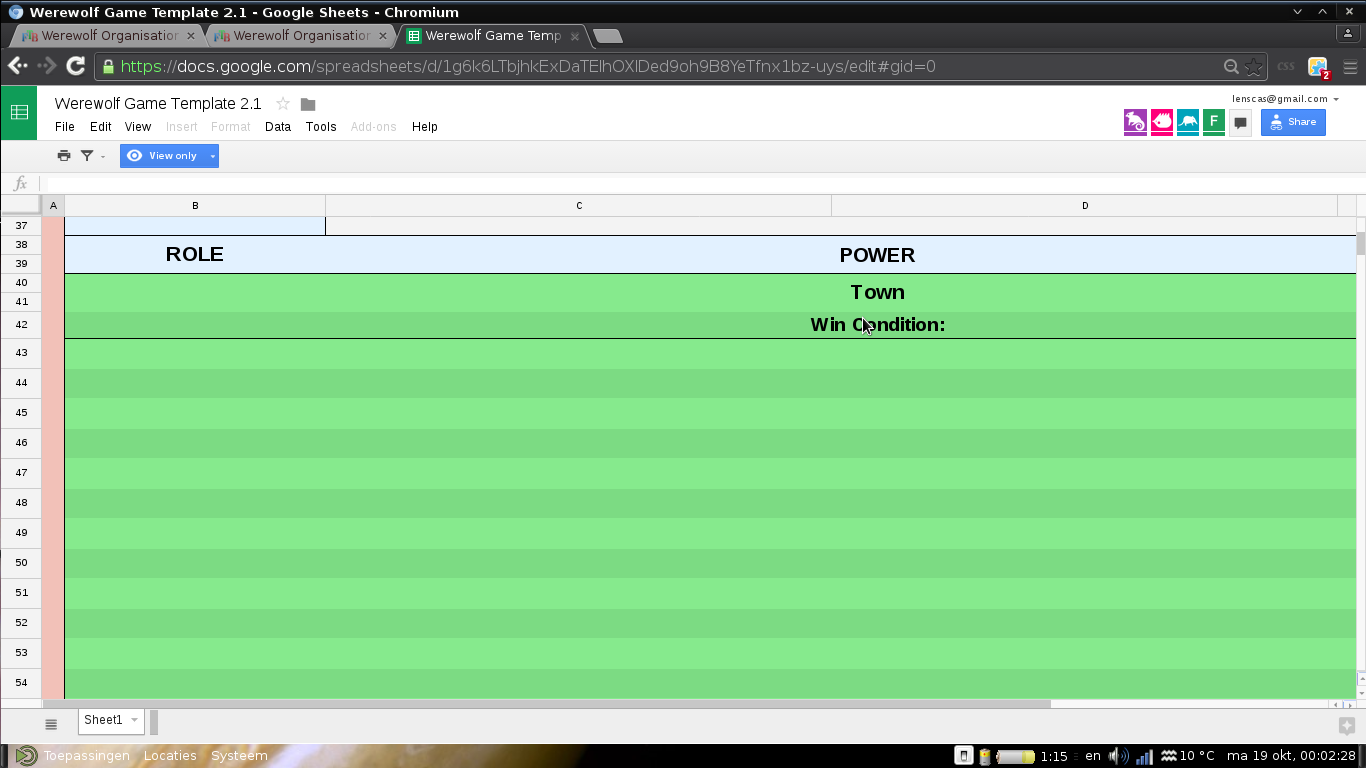The image size is (1366, 768).
Task: Open the Sheet1 tab dropdown arrow
Action: (134, 720)
